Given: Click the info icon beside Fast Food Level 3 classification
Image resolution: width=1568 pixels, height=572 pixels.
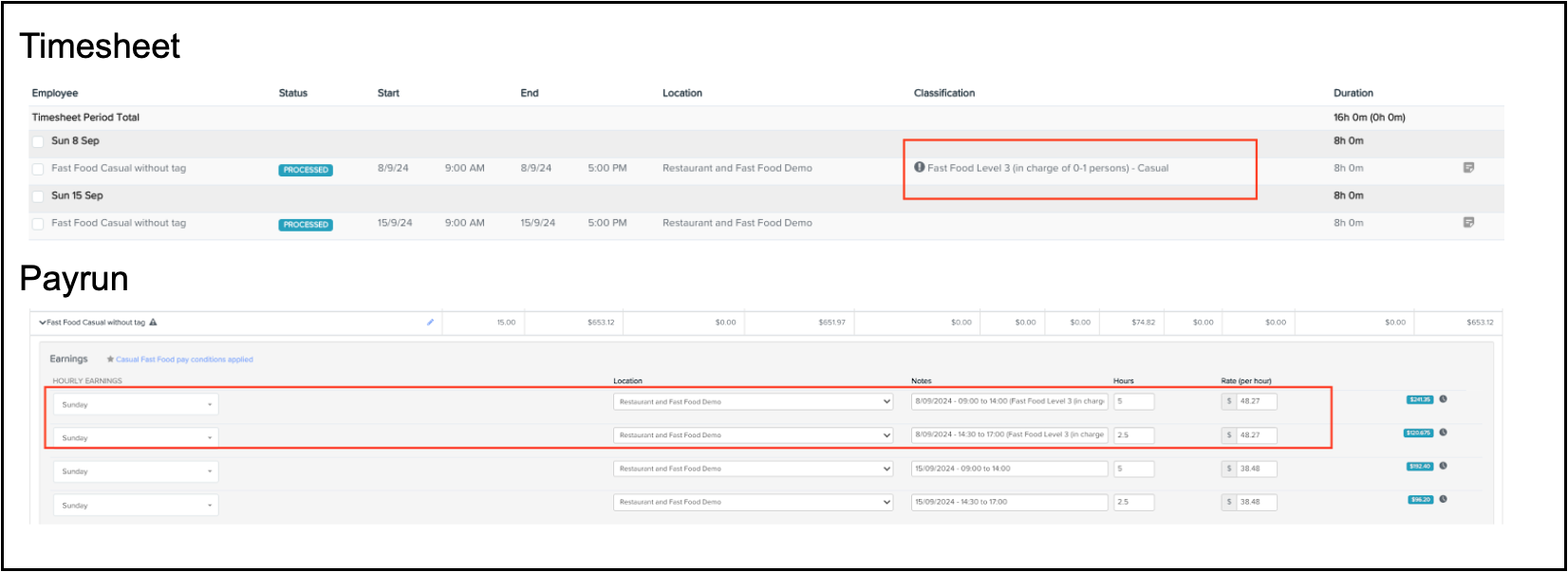Looking at the screenshot, I should (919, 167).
